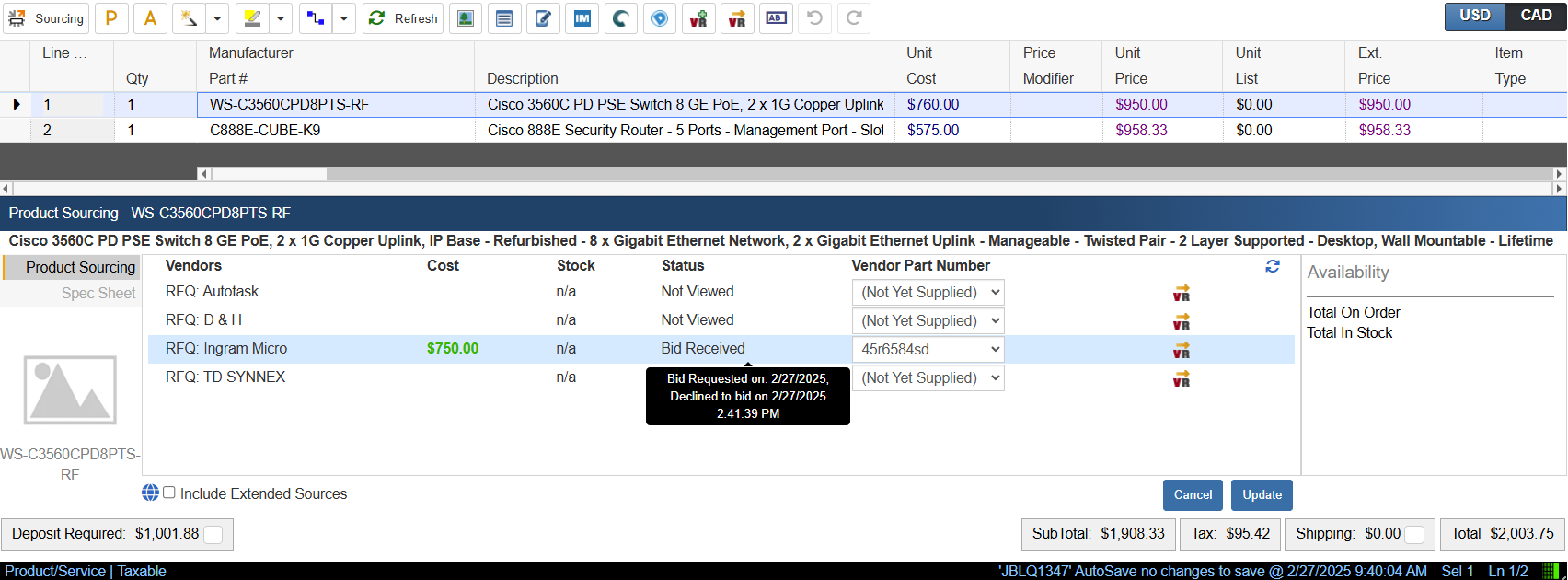The height and width of the screenshot is (580, 1568).
Task: Switch currency to CAD
Action: pyautogui.click(x=1535, y=16)
